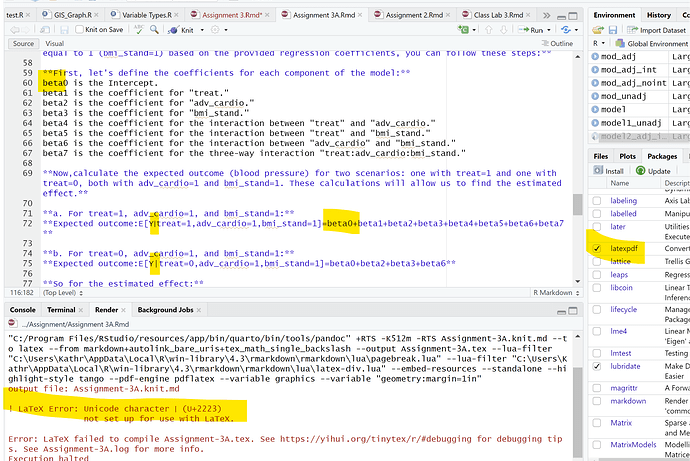The height and width of the screenshot is (461, 690).
Task: Uncheck the latexpdf package
Action: pos(597,249)
